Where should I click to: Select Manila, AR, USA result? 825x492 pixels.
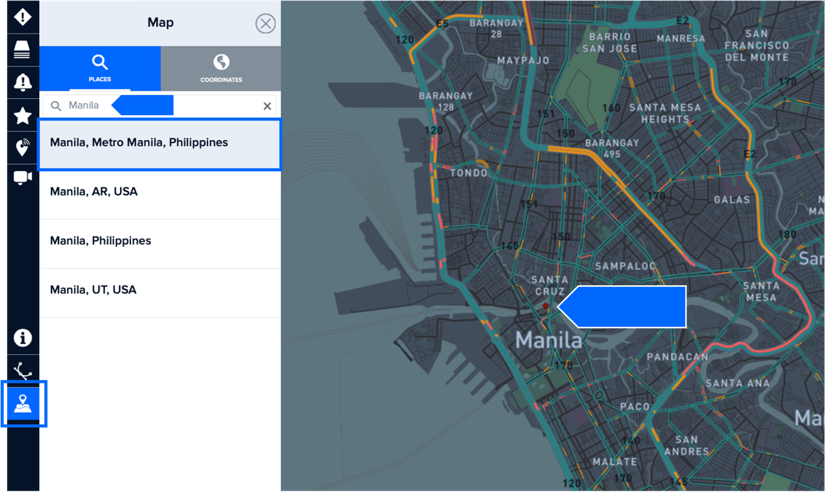[x=160, y=192]
